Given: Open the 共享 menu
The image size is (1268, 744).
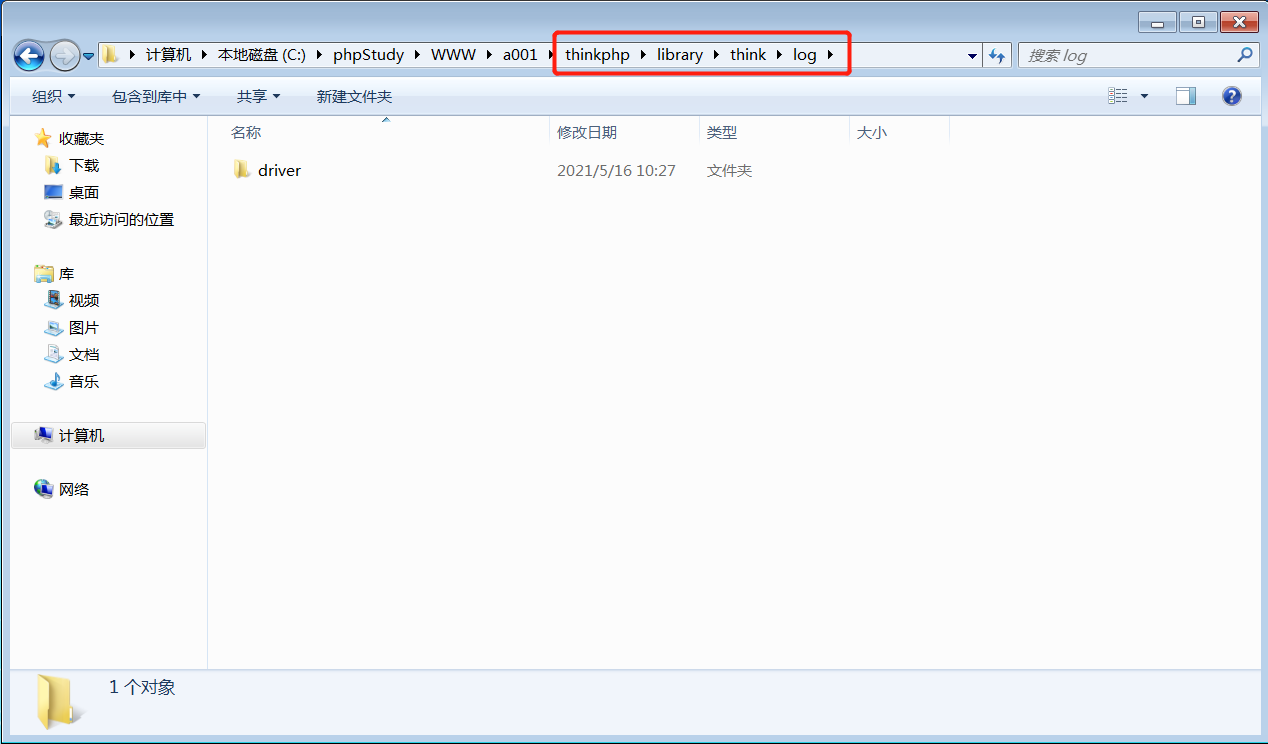Looking at the screenshot, I should pyautogui.click(x=258, y=96).
